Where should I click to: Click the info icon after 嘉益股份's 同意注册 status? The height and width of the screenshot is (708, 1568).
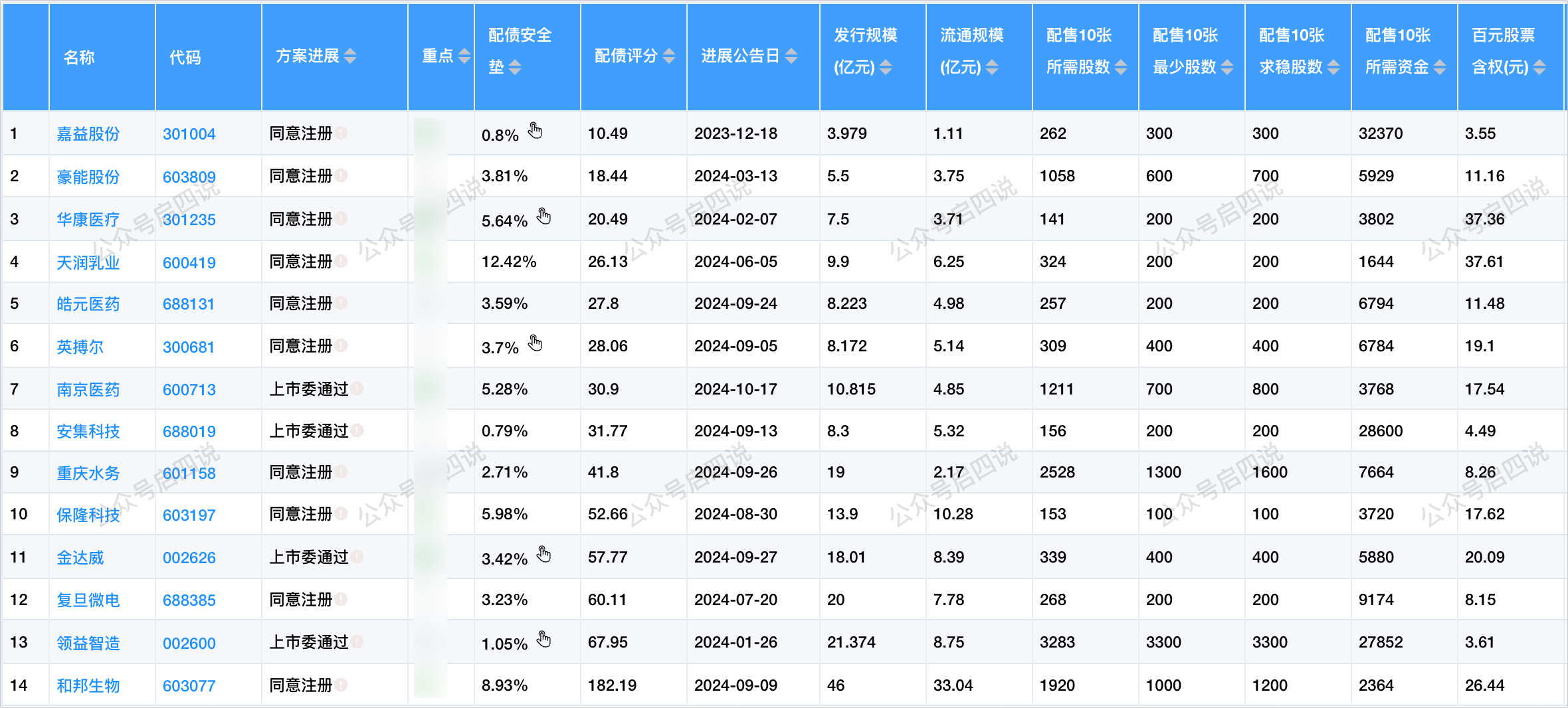tap(342, 133)
